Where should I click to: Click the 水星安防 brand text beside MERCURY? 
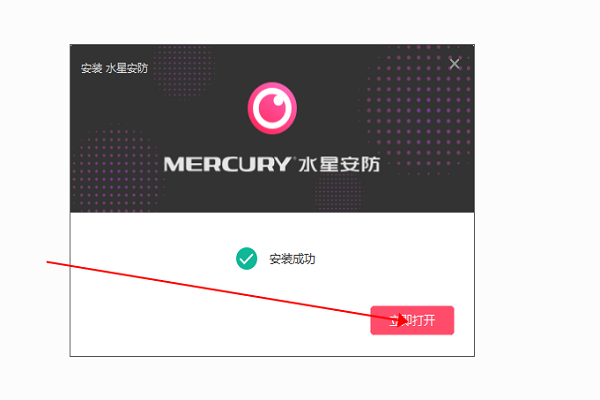(x=339, y=164)
